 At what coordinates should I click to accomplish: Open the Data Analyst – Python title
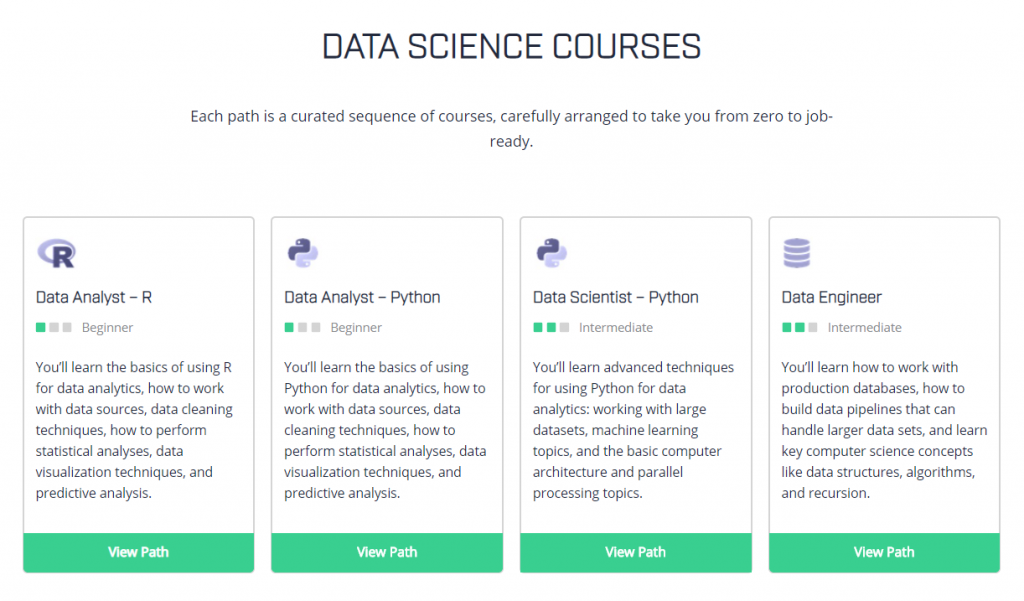click(362, 297)
